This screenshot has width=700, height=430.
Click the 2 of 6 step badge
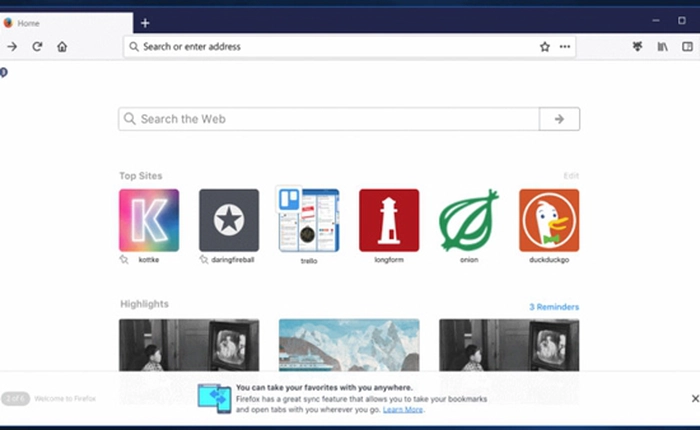click(16, 398)
